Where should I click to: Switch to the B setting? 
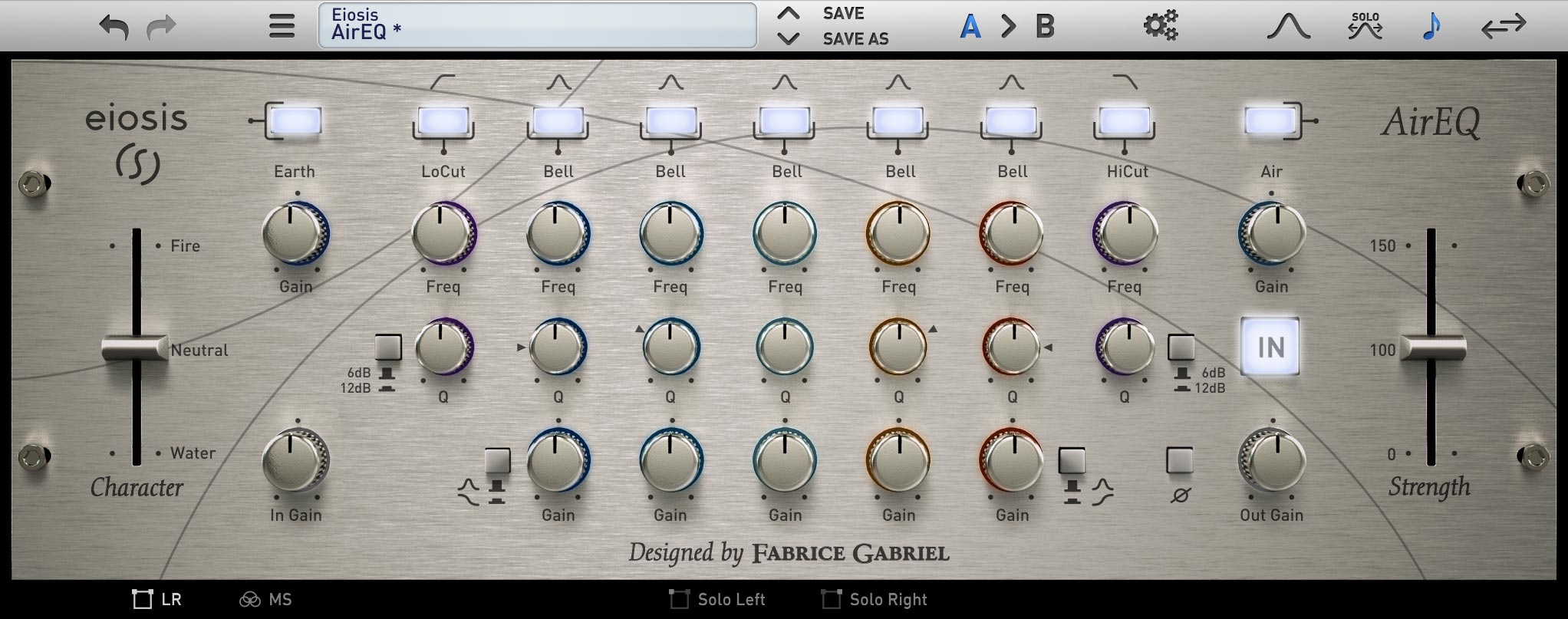coord(1045,27)
